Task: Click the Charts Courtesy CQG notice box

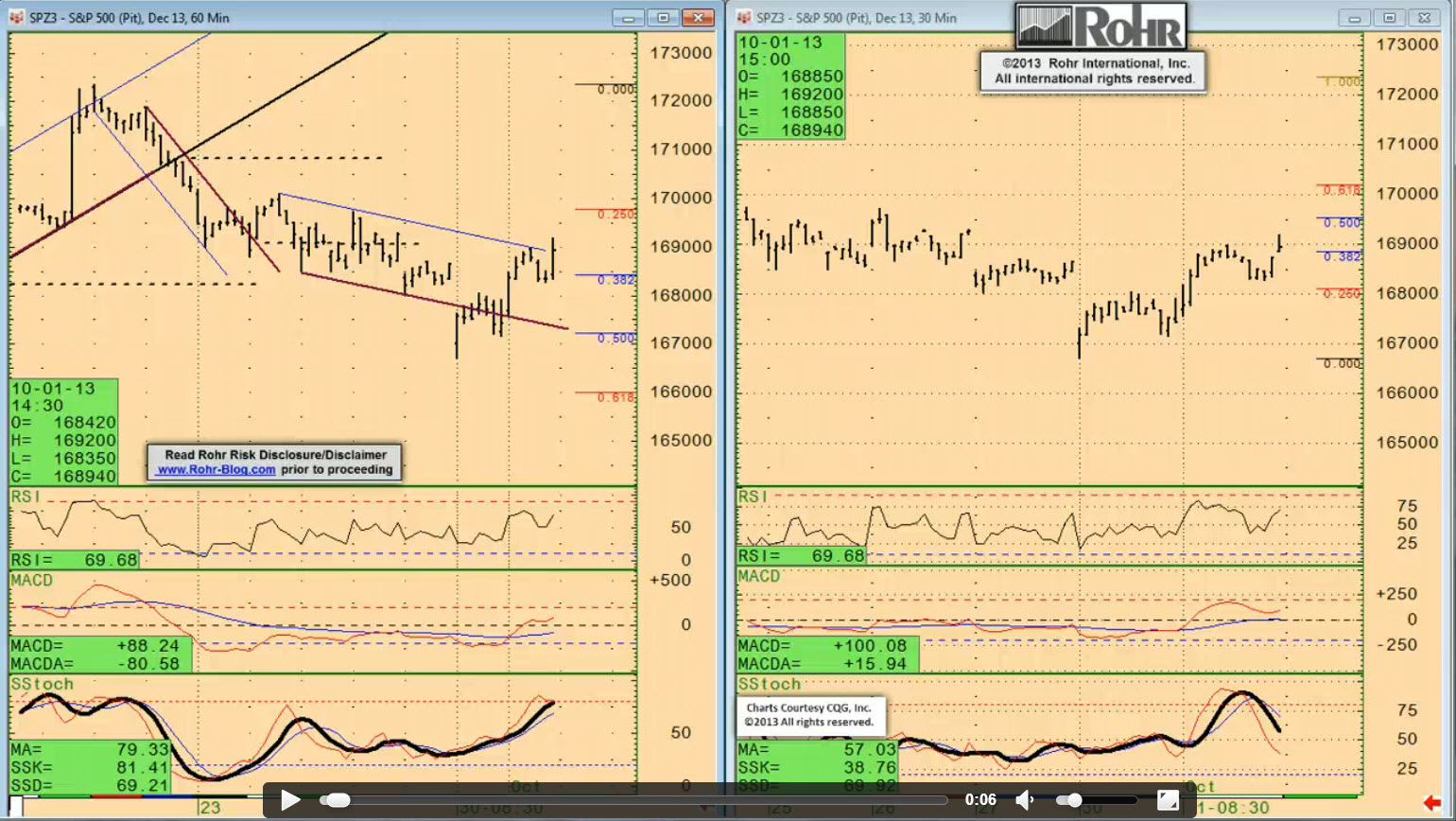Action: coord(808,714)
